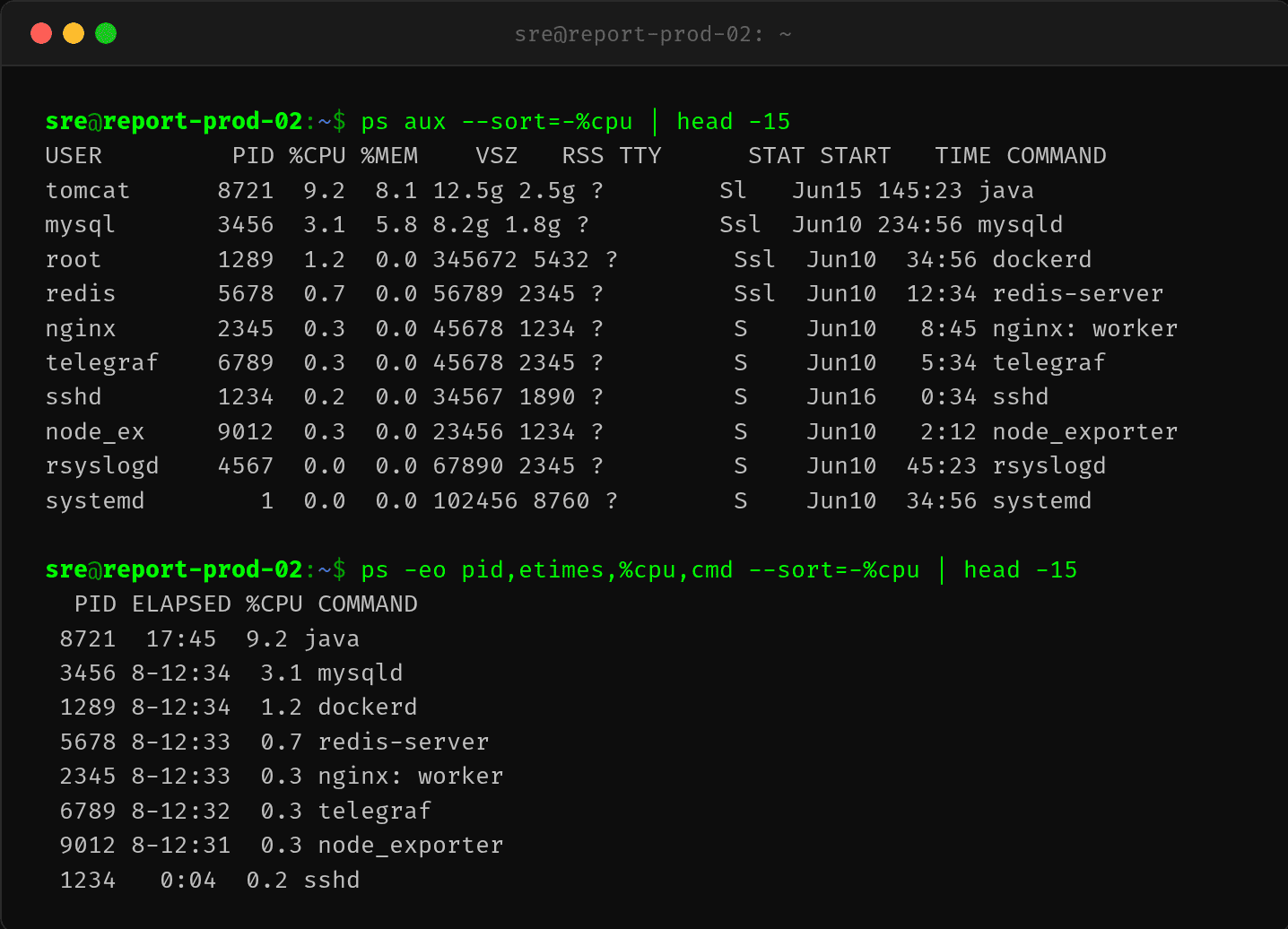The height and width of the screenshot is (929, 1288).
Task: Click 'head -15' in the second command
Action: (x=1021, y=569)
